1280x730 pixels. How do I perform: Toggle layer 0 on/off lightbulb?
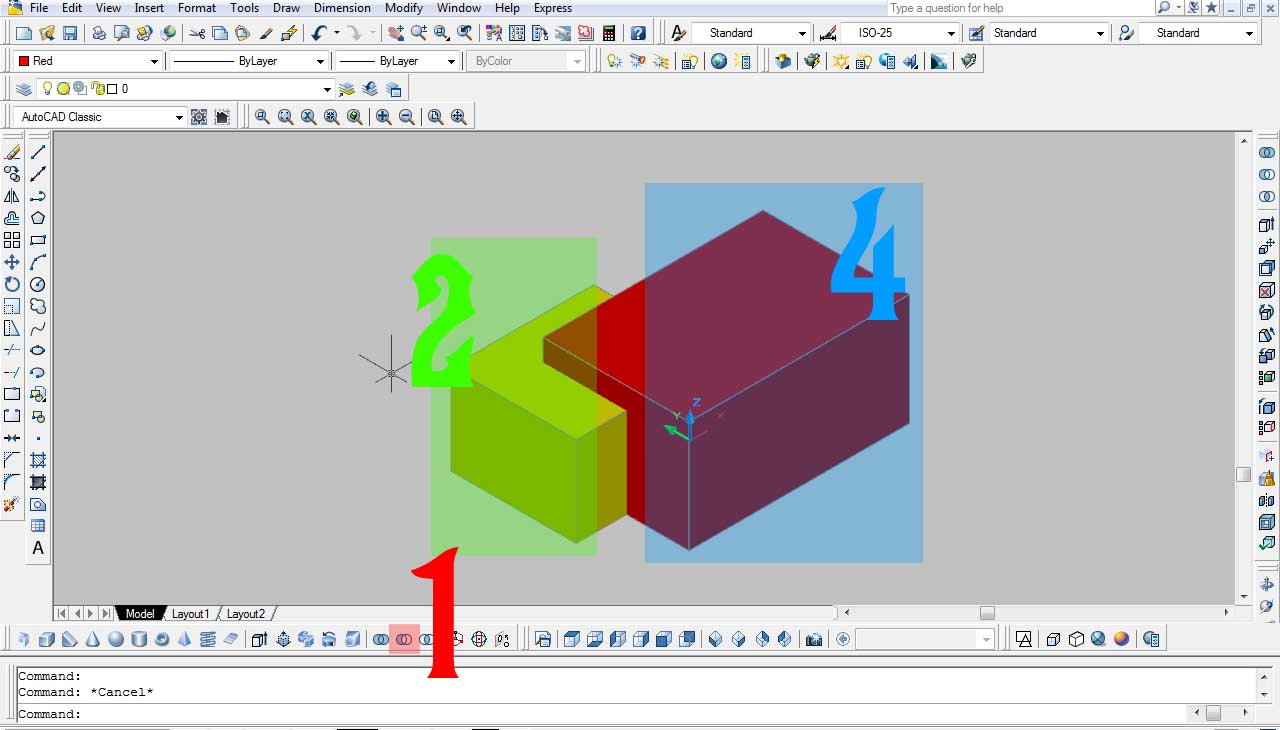pyautogui.click(x=47, y=89)
